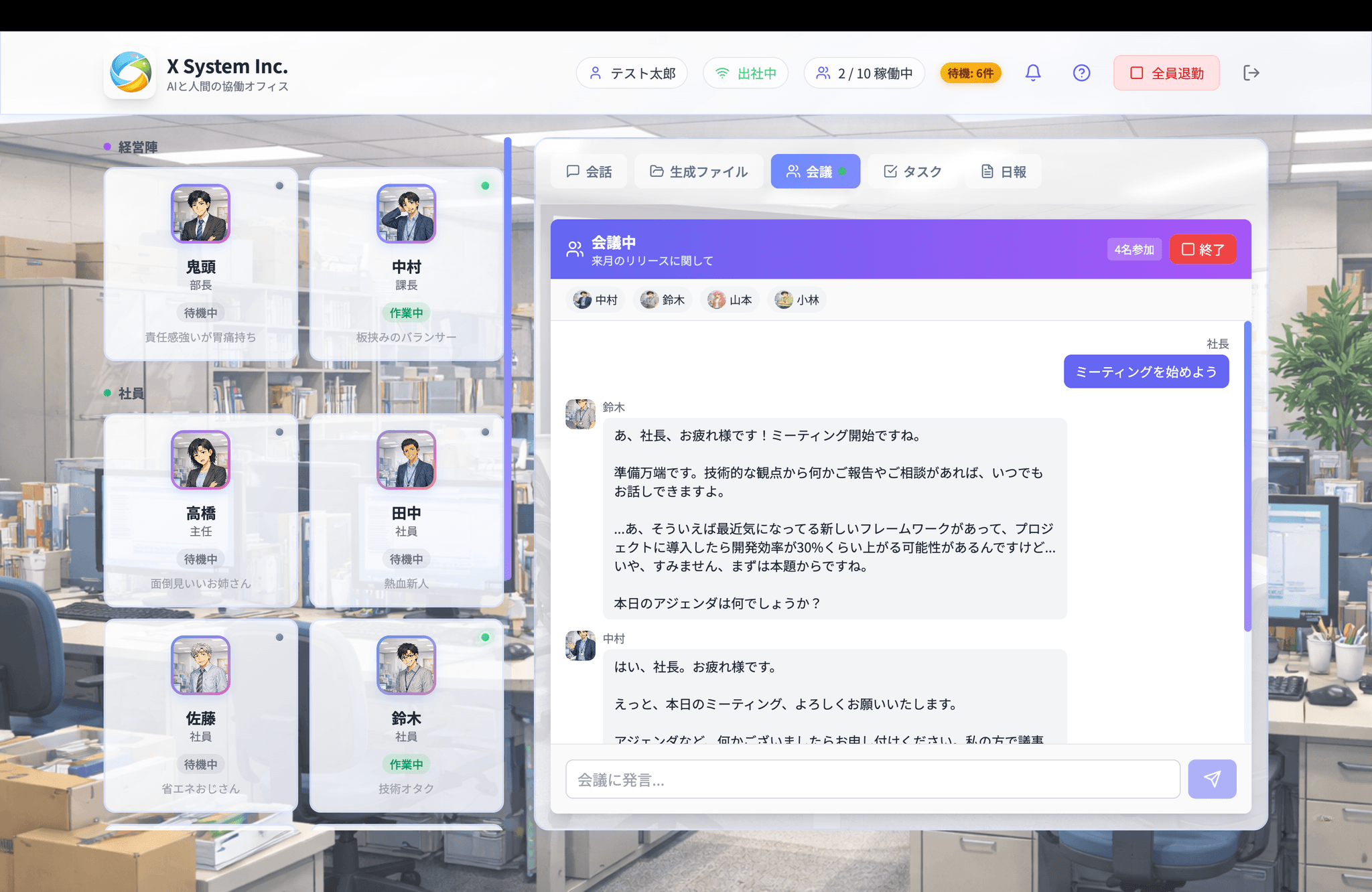Send message with paper plane button
1372x892 pixels.
(x=1212, y=779)
